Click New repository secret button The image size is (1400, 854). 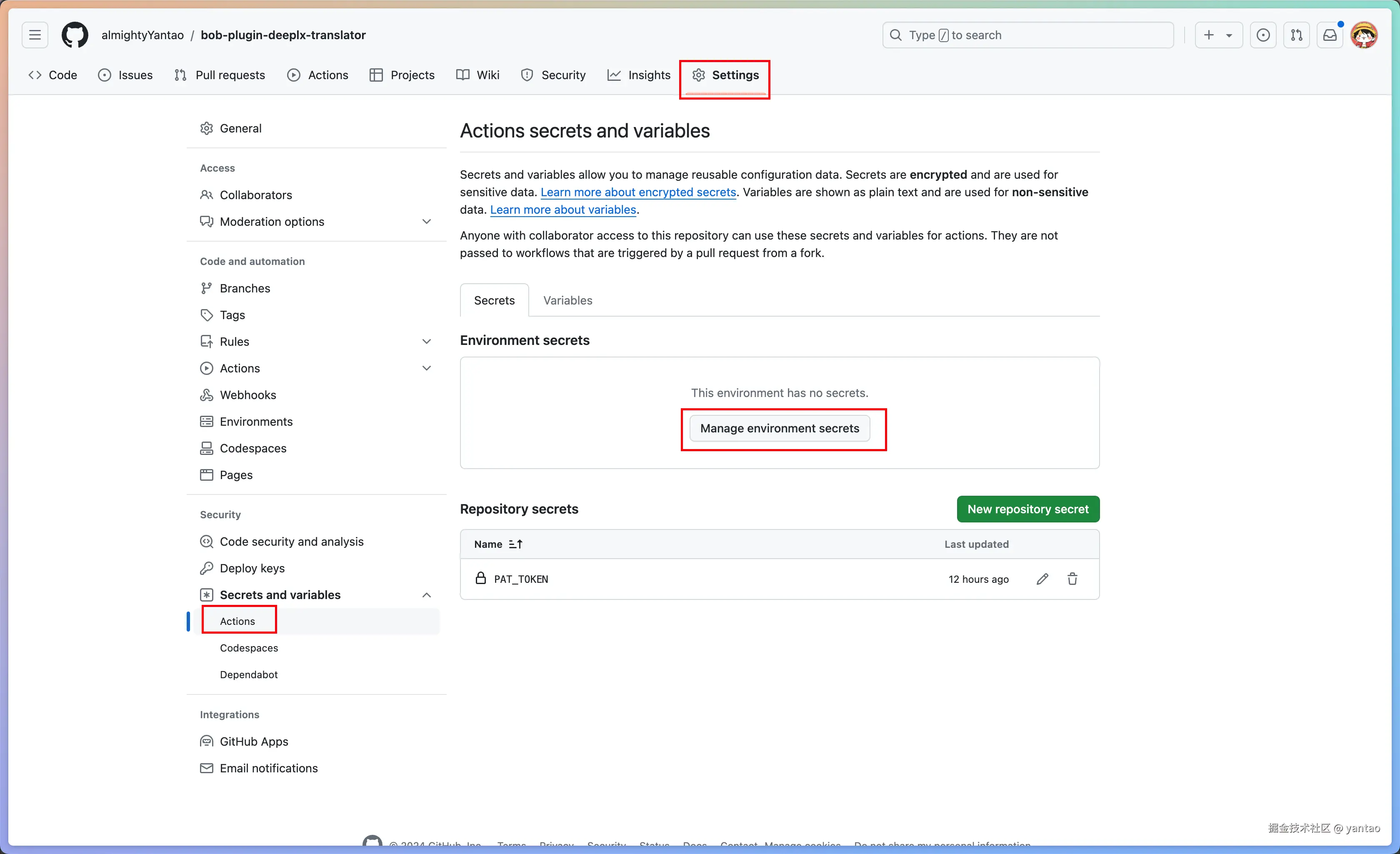tap(1027, 509)
